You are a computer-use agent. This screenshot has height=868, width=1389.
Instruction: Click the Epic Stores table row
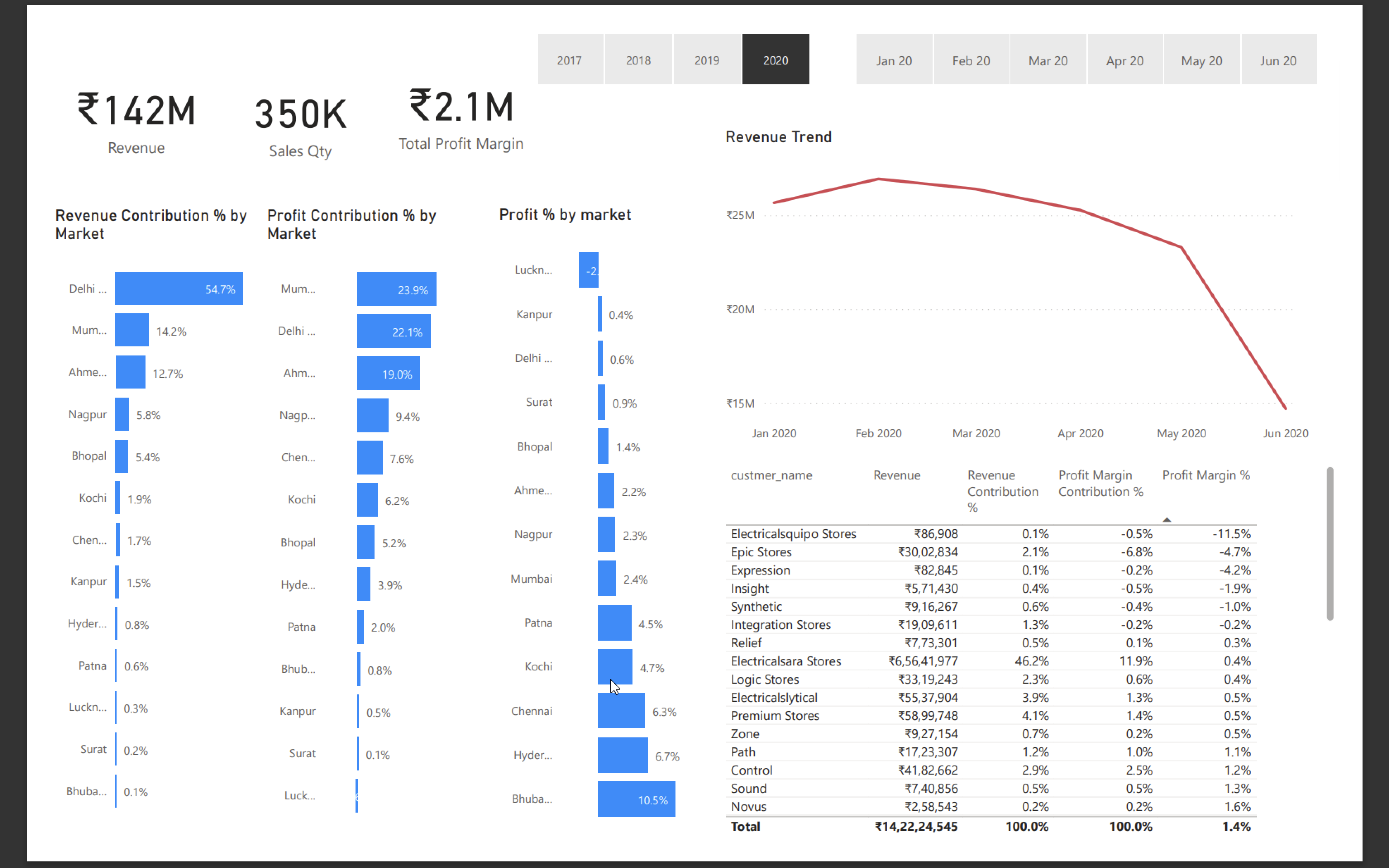pos(861,552)
